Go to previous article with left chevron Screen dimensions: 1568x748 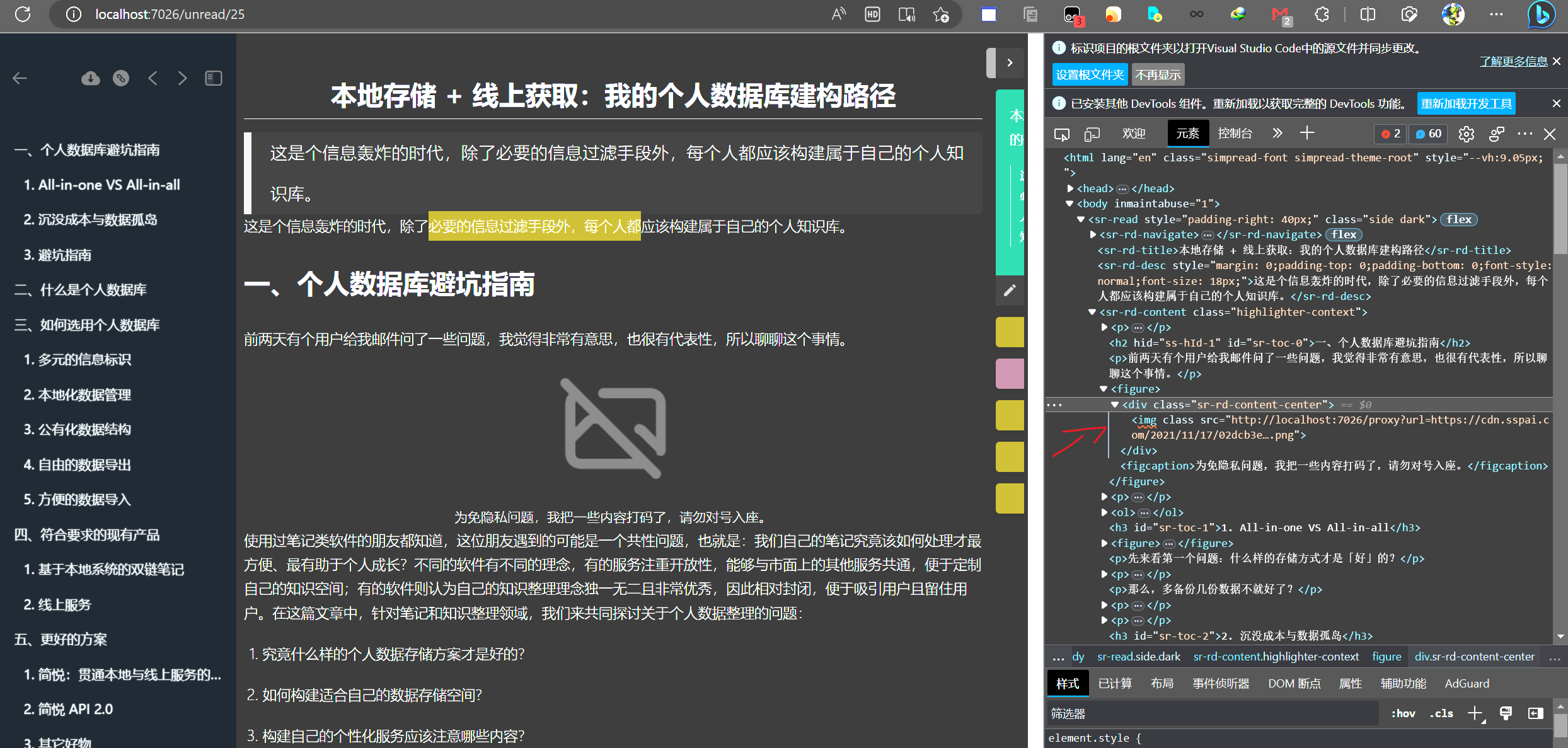pos(153,78)
